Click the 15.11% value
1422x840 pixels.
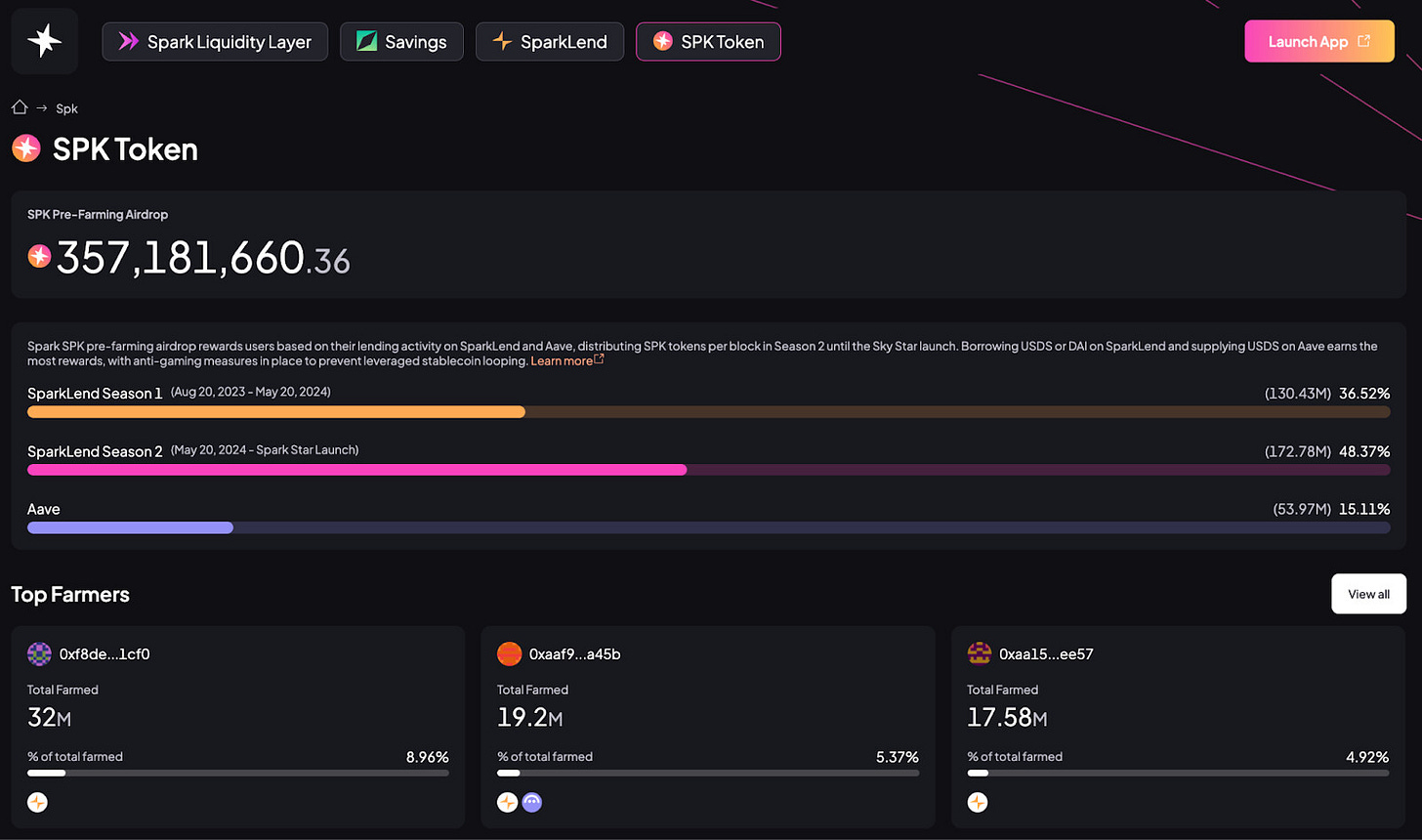pos(1364,509)
